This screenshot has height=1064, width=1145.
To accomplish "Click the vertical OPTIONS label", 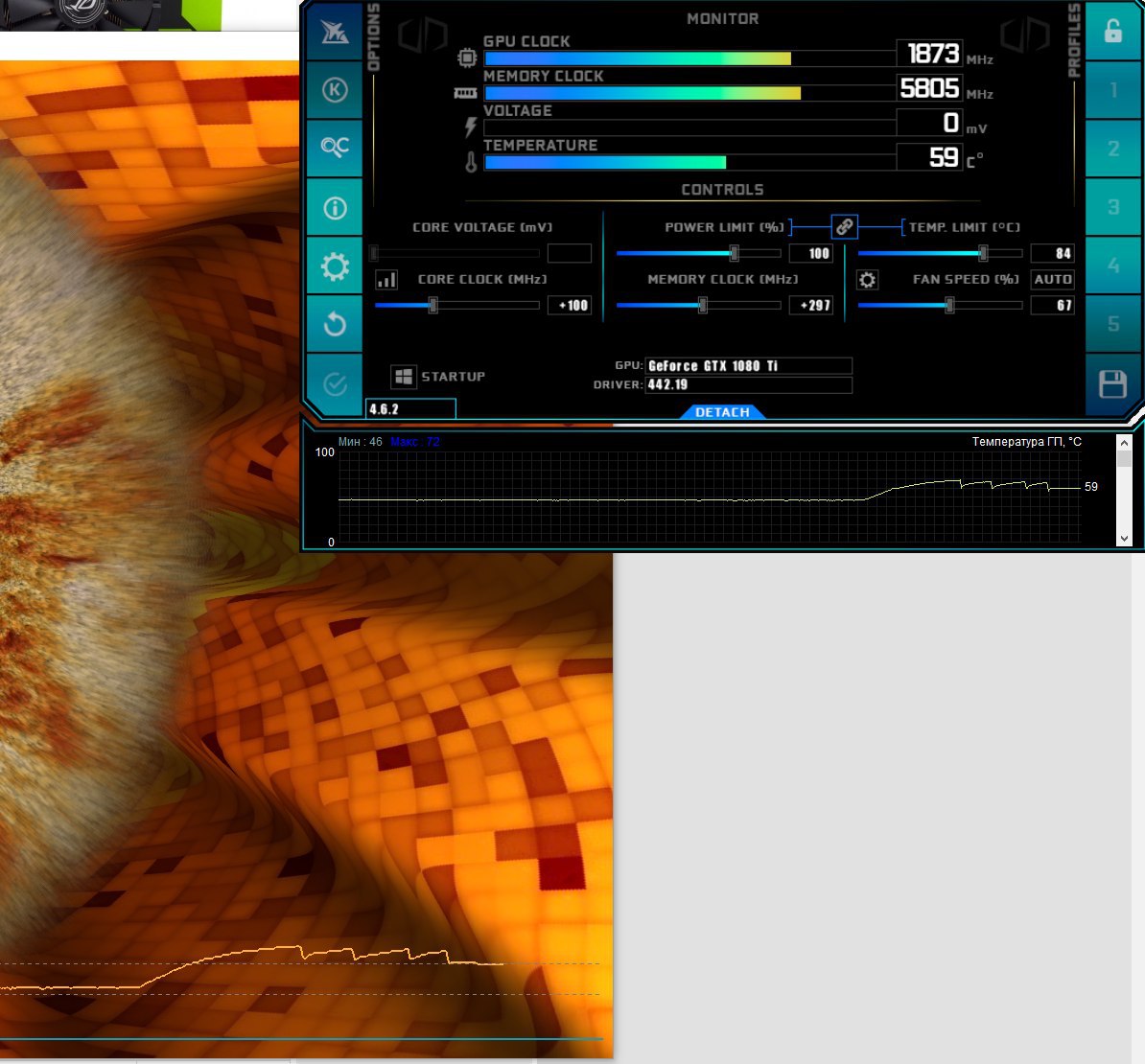I will (374, 36).
